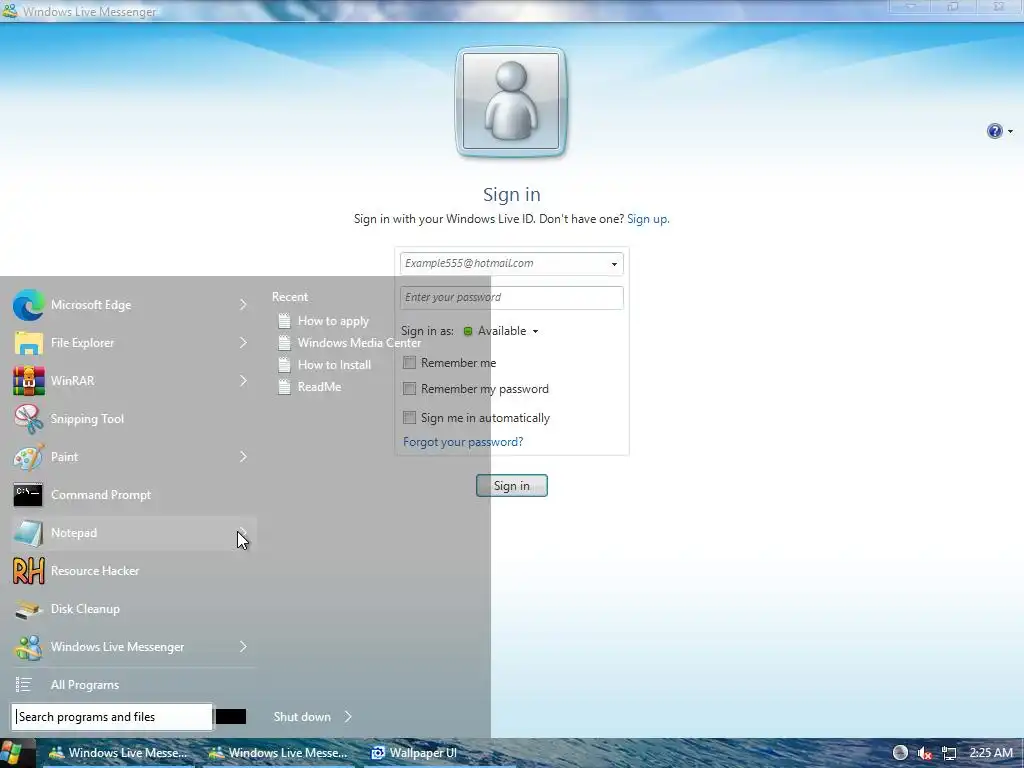
Task: Open recent file 'How to apply' icon
Action: click(284, 321)
